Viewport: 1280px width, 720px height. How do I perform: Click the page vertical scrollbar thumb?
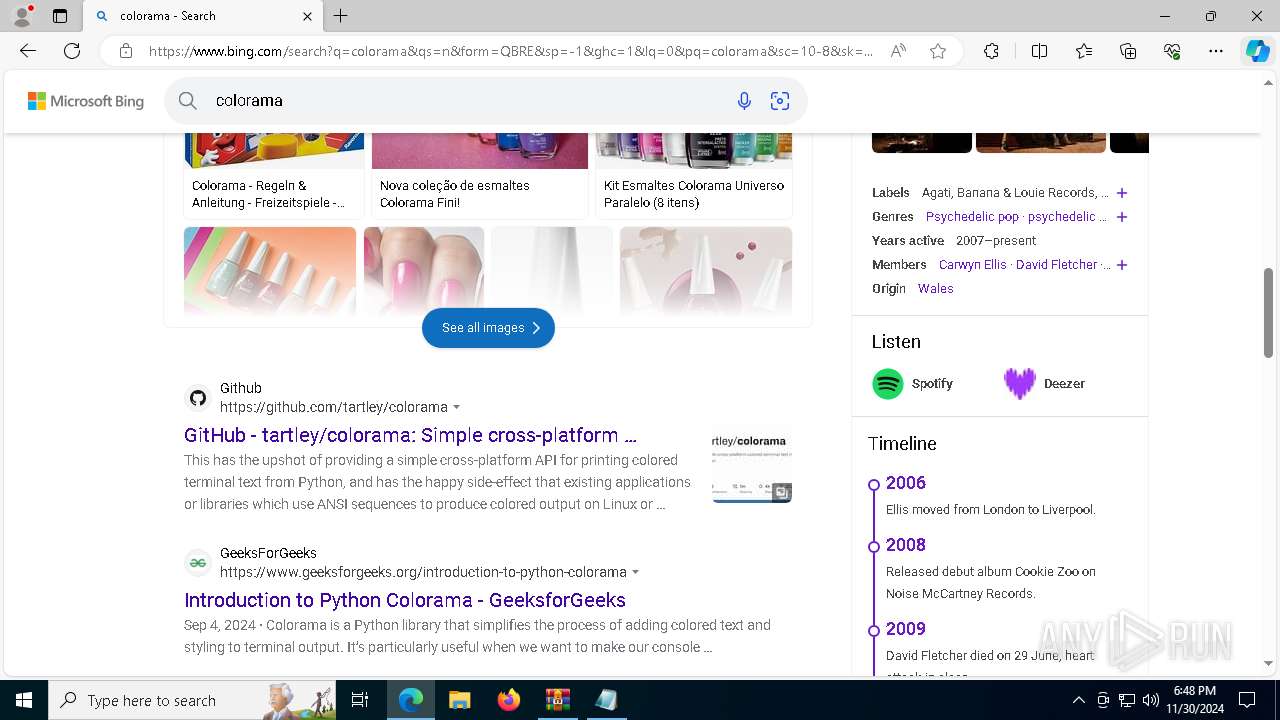point(1268,312)
